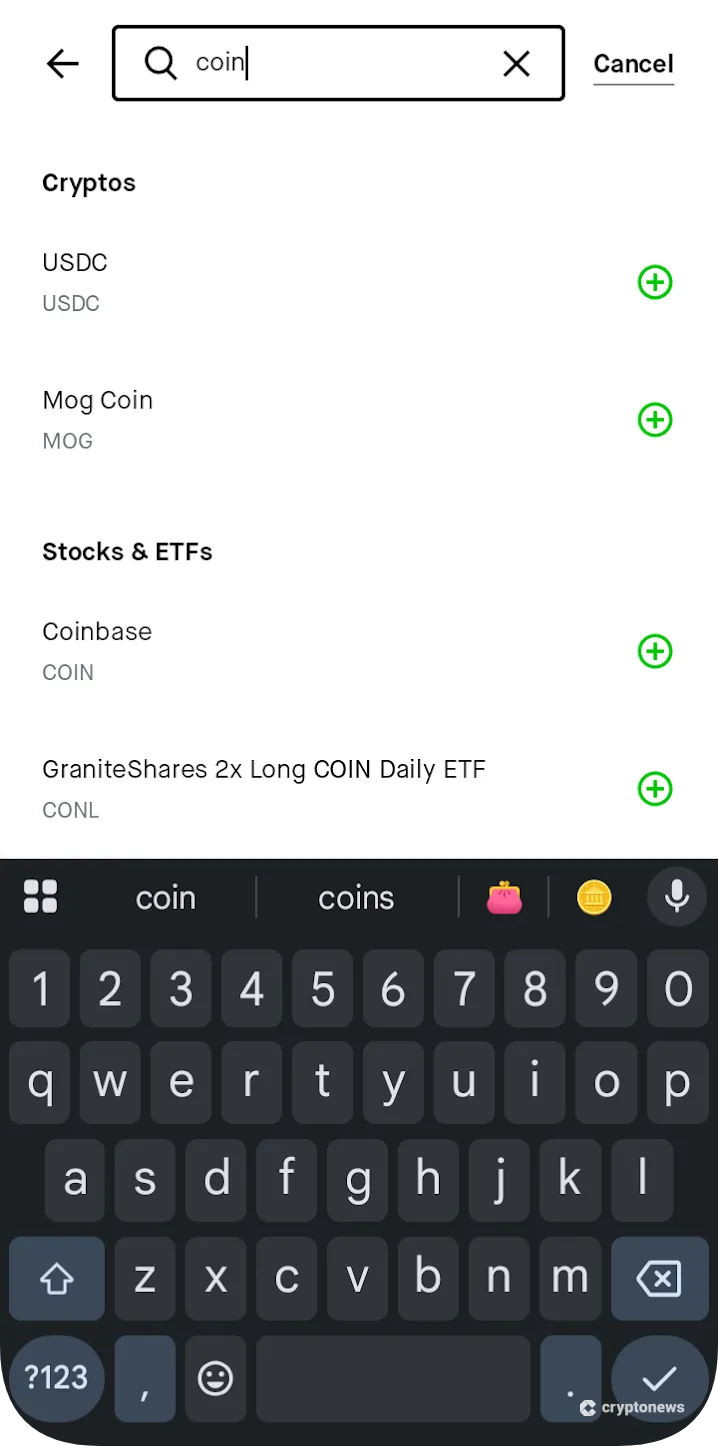Select the 'coin' keyboard suggestion
The height and width of the screenshot is (1446, 718).
pyautogui.click(x=165, y=896)
